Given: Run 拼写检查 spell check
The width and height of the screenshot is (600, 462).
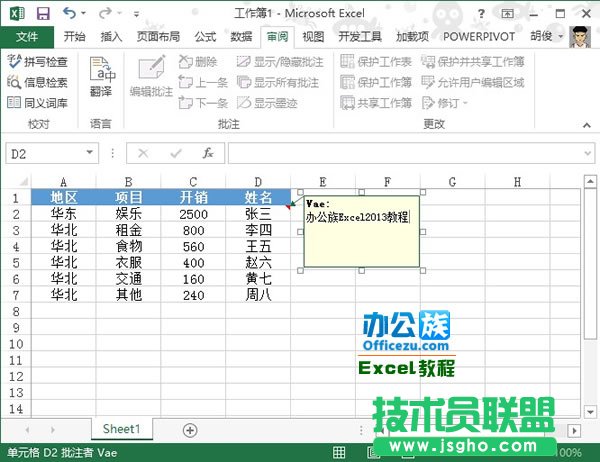Looking at the screenshot, I should click(x=38, y=62).
